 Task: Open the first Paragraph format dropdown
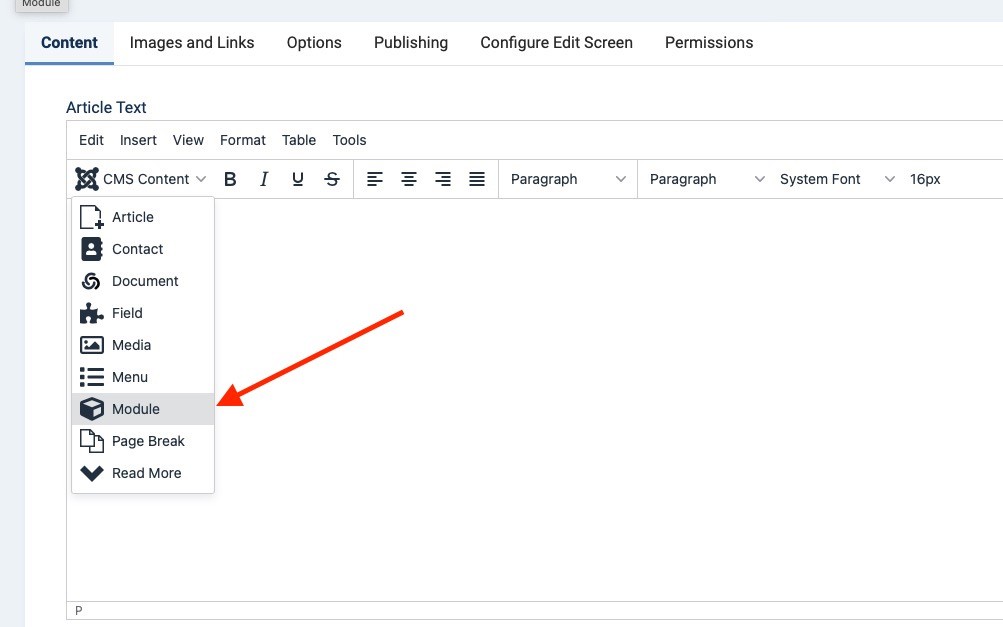click(x=567, y=179)
